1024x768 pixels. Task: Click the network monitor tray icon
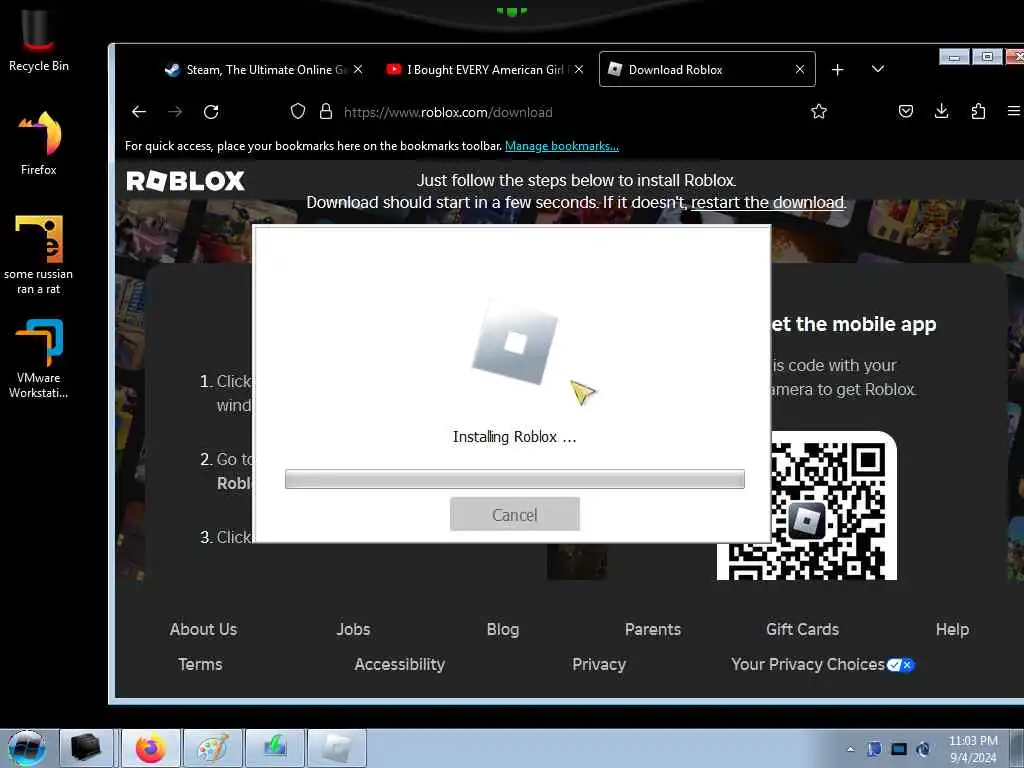coord(899,749)
